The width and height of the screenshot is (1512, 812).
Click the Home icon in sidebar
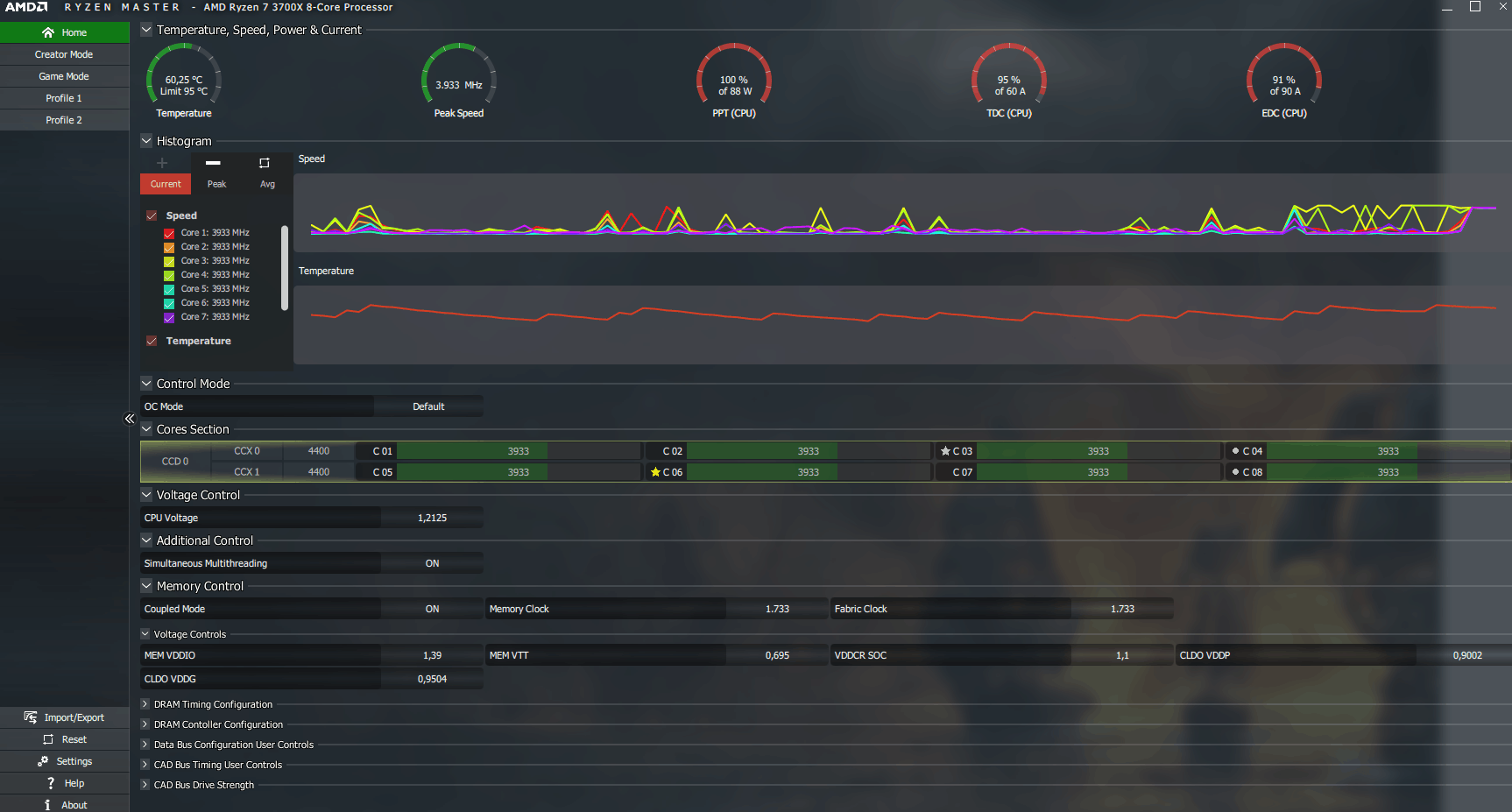(48, 32)
